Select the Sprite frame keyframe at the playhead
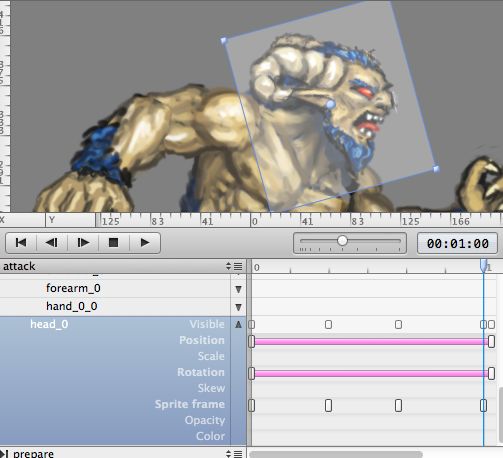This screenshot has height=458, width=503. (483, 406)
